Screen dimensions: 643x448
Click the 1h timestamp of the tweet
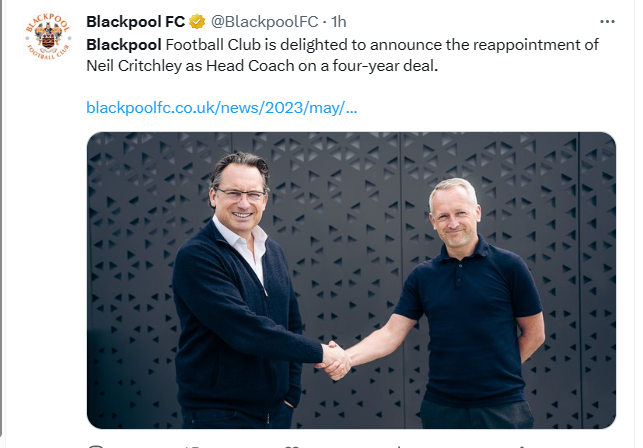tap(339, 22)
